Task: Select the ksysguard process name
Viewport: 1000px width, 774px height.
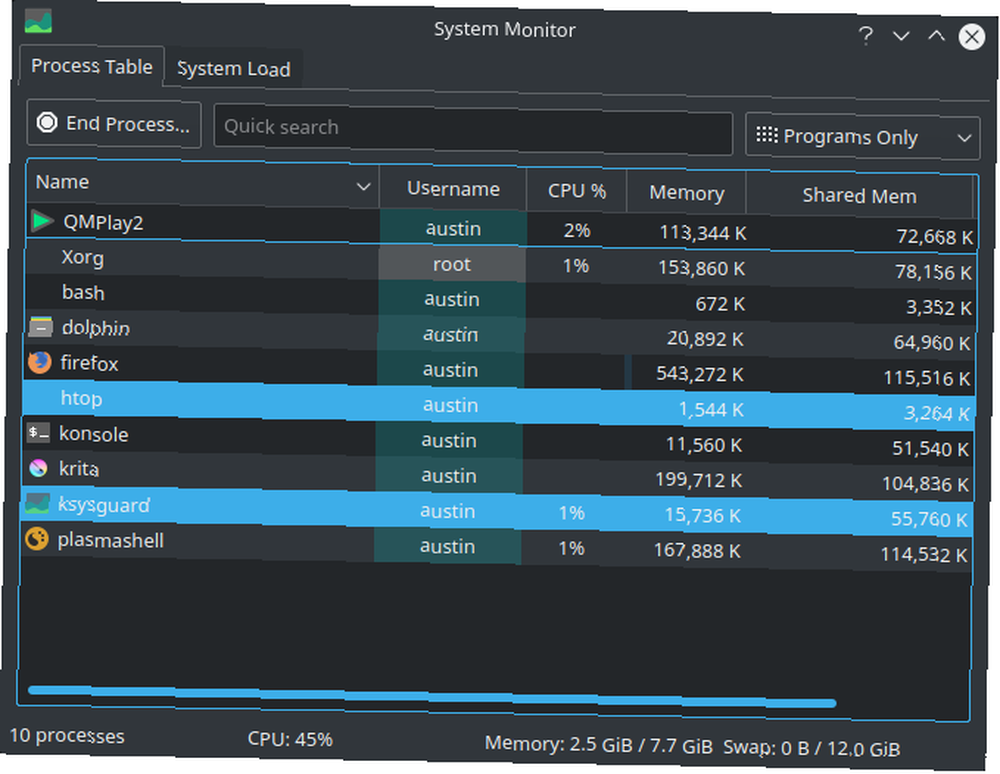Action: tap(104, 505)
